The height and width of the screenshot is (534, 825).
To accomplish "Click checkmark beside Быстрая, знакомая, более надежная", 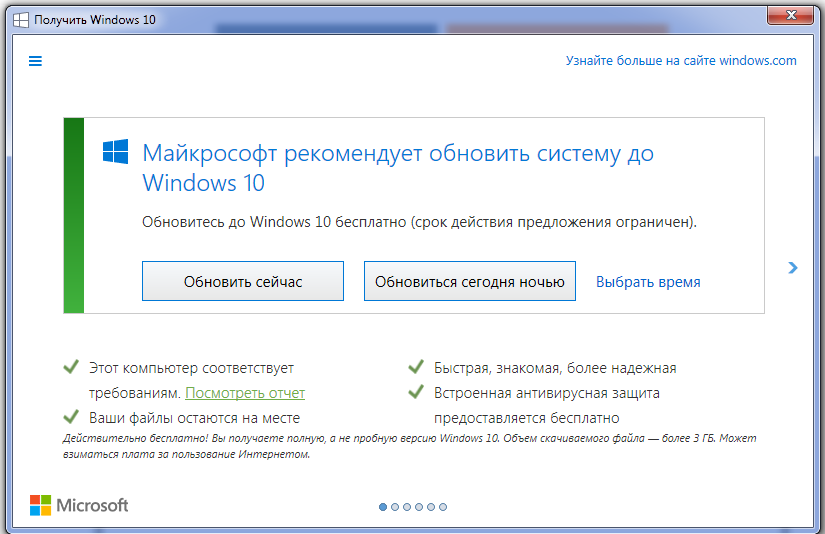I will pyautogui.click(x=416, y=366).
